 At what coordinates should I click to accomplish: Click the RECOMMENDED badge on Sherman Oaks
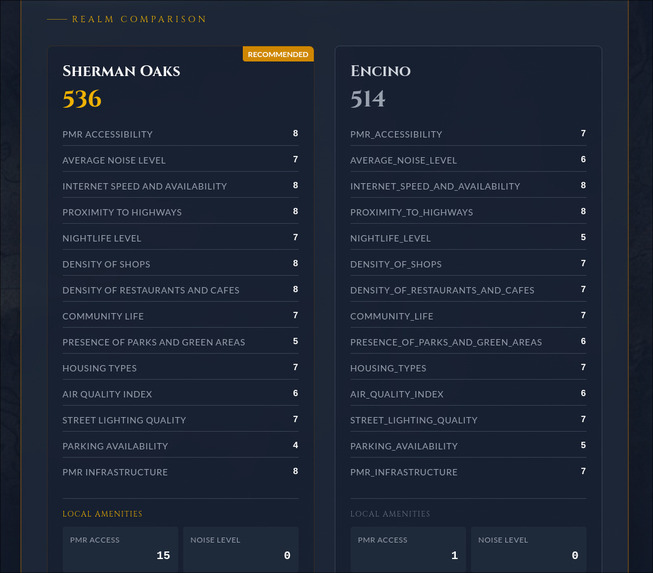coord(278,54)
